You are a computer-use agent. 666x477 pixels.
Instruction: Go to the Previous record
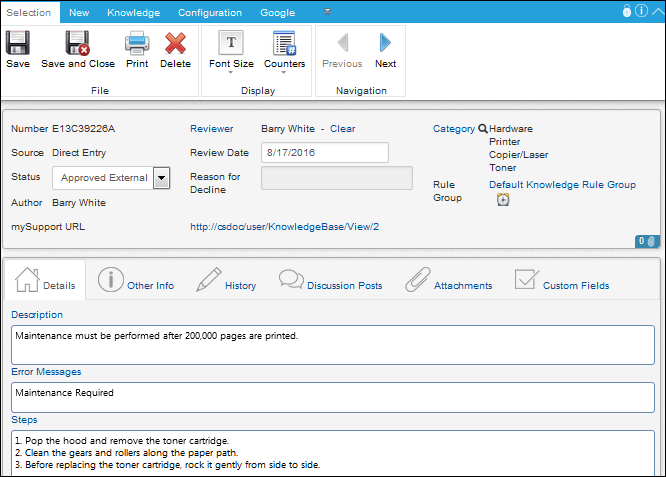coord(342,51)
